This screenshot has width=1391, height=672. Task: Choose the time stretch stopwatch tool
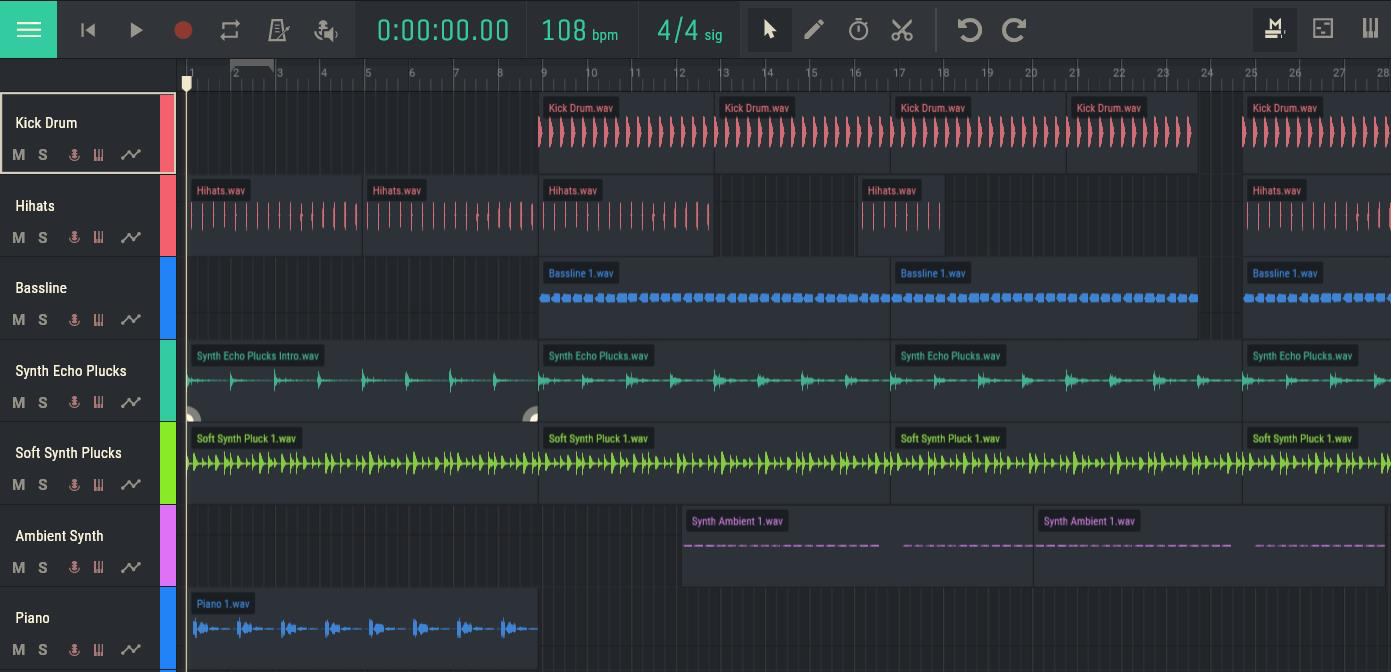(x=858, y=30)
